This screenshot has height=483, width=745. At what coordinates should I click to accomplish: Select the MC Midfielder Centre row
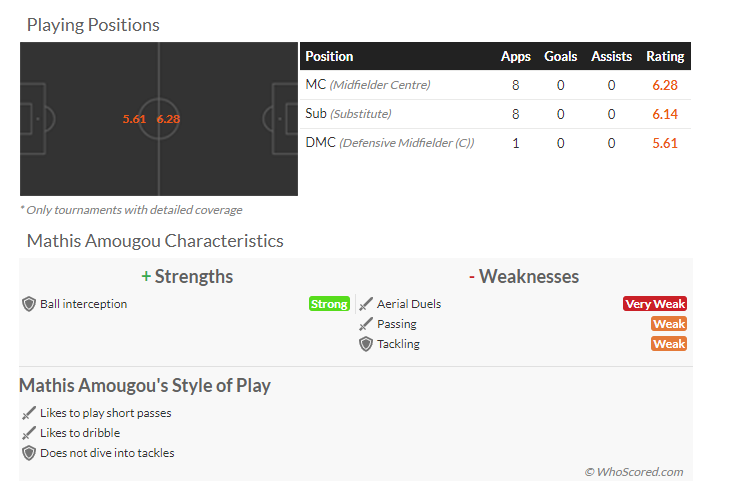[496, 85]
